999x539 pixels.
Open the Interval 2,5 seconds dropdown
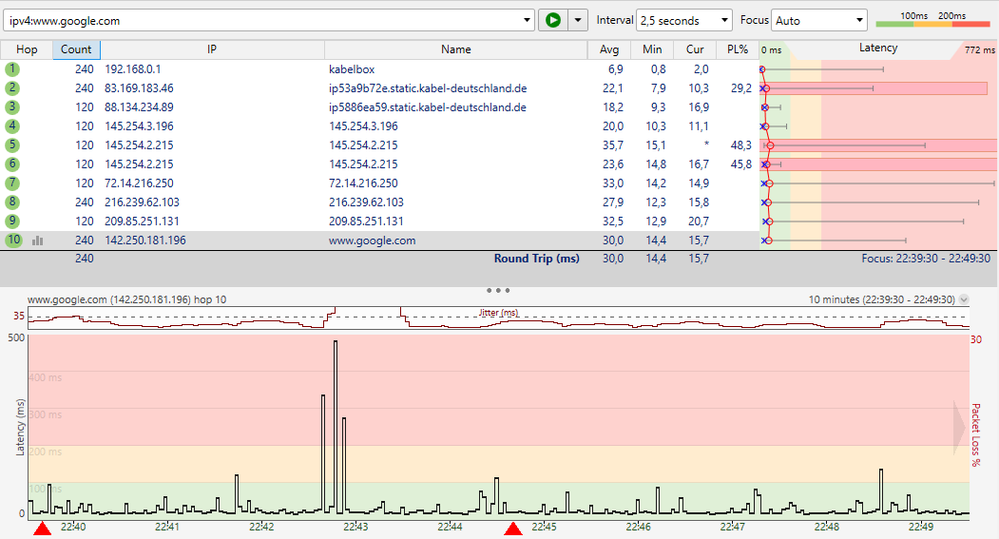pyautogui.click(x=684, y=20)
